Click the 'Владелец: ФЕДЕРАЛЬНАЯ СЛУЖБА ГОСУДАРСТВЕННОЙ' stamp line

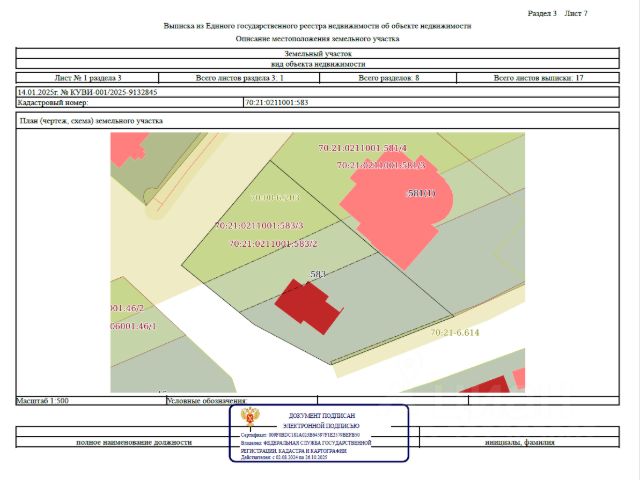(306, 443)
